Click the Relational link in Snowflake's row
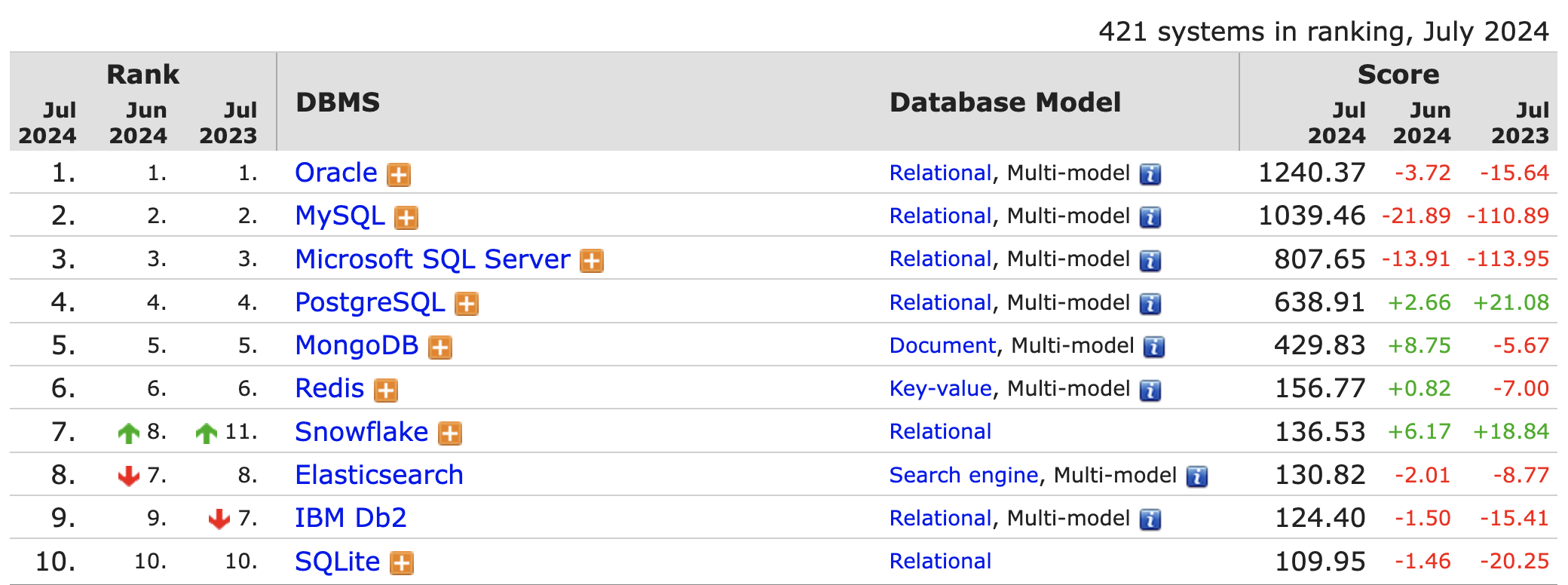 click(x=940, y=432)
